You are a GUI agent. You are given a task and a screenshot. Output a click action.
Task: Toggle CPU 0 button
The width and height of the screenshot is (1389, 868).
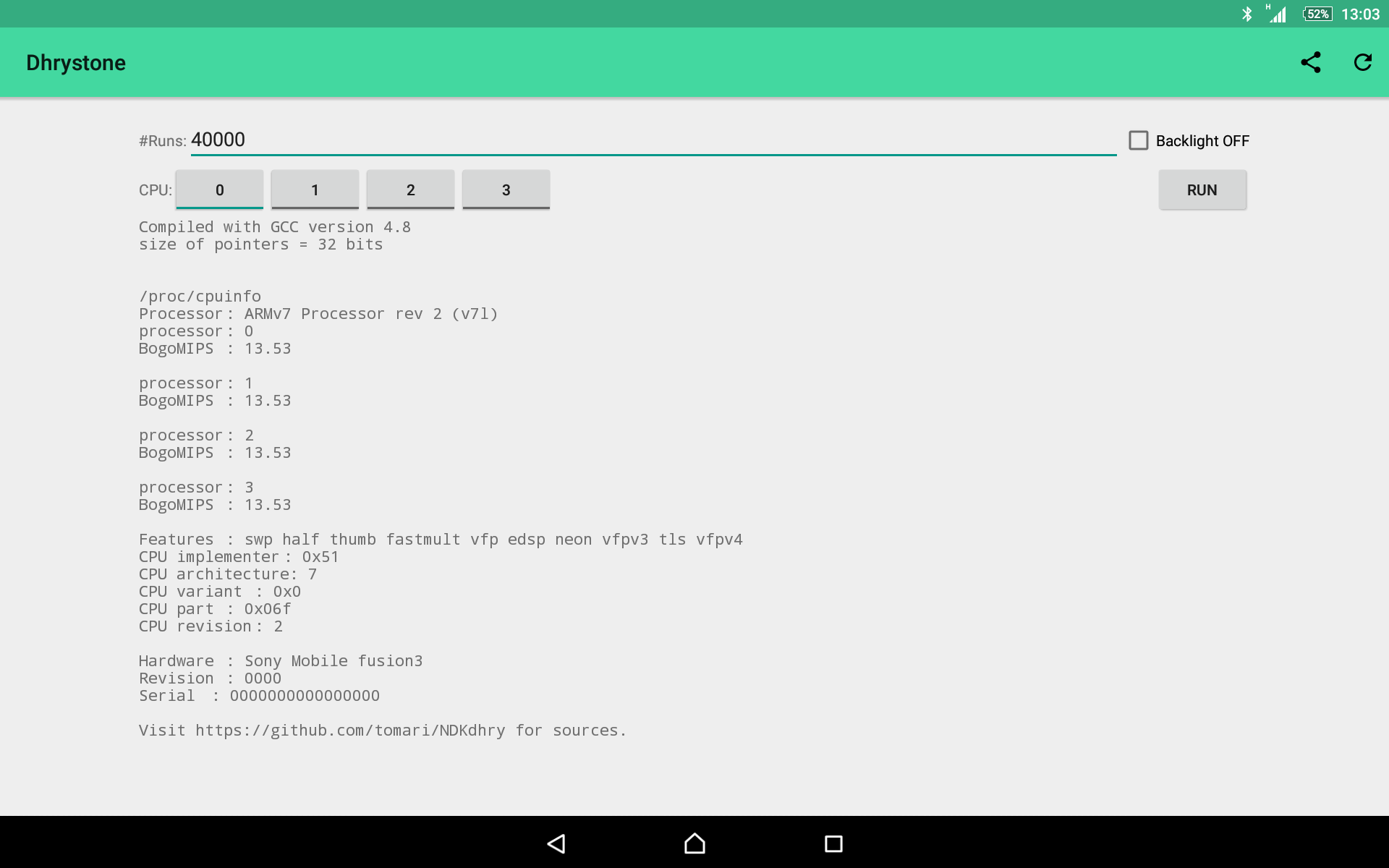220,190
